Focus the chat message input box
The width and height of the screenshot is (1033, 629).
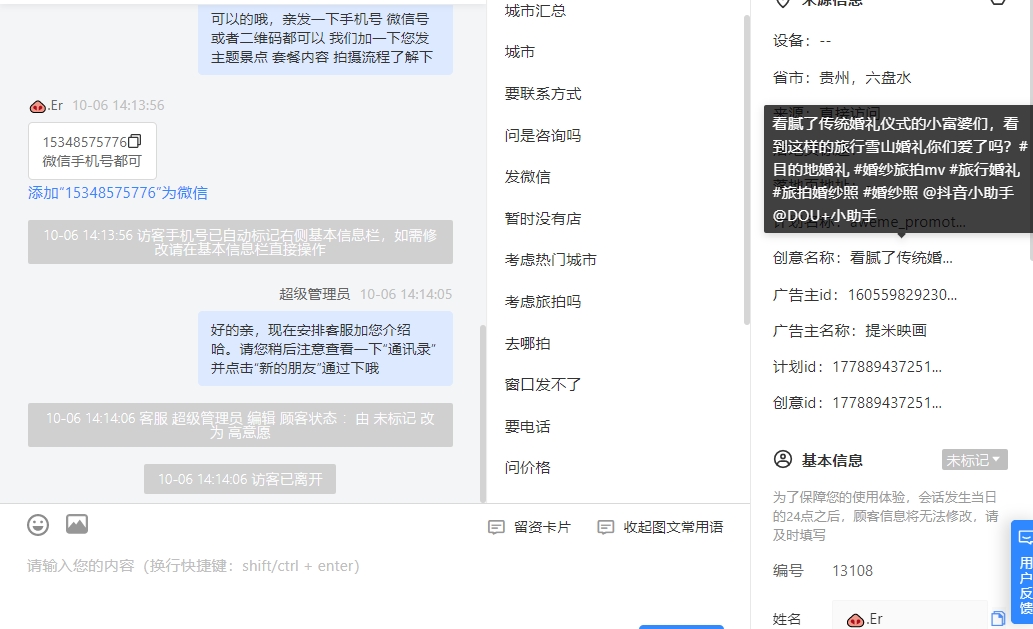point(375,566)
